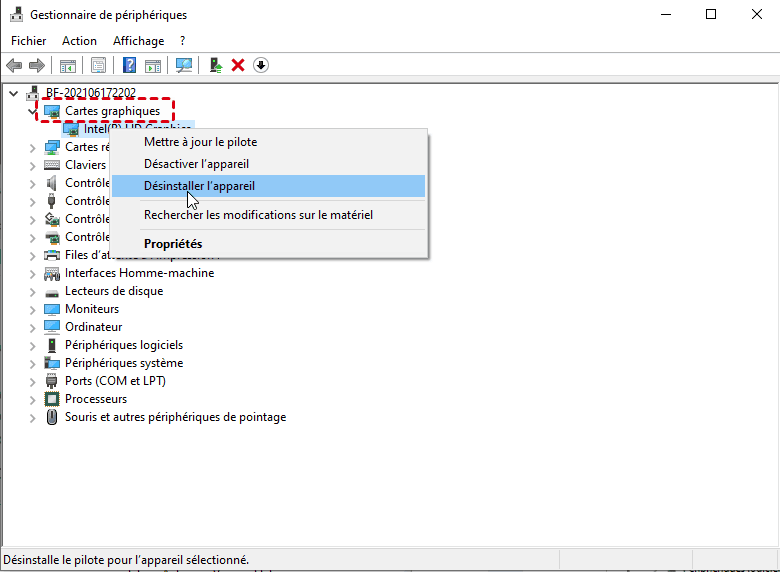Select the Périphériques système label
780x572 pixels.
click(124, 363)
